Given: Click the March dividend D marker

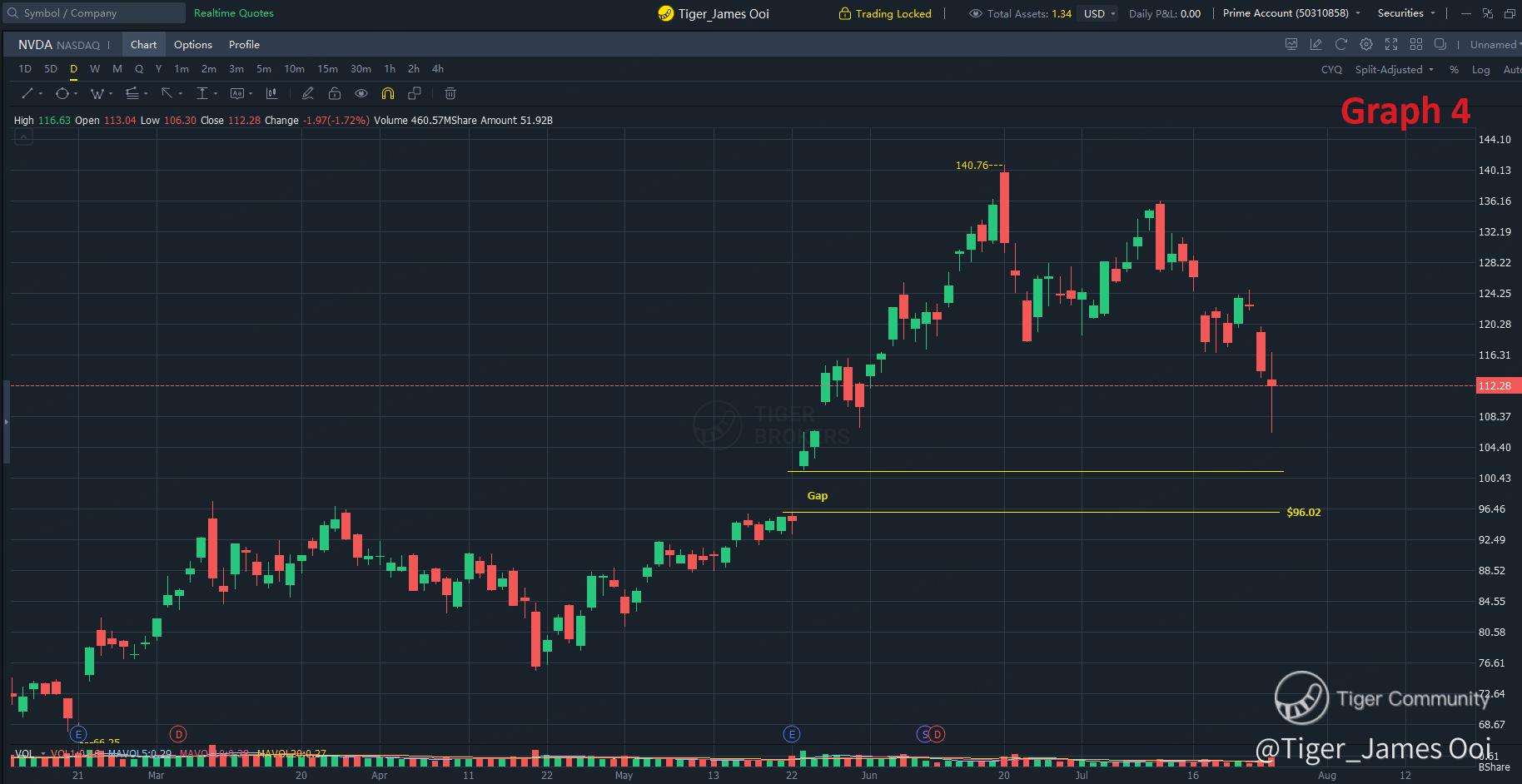Looking at the screenshot, I should tap(178, 734).
